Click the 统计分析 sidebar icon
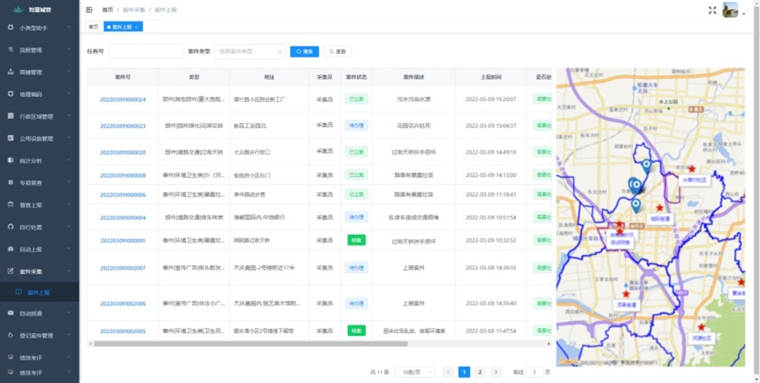 pos(11,160)
